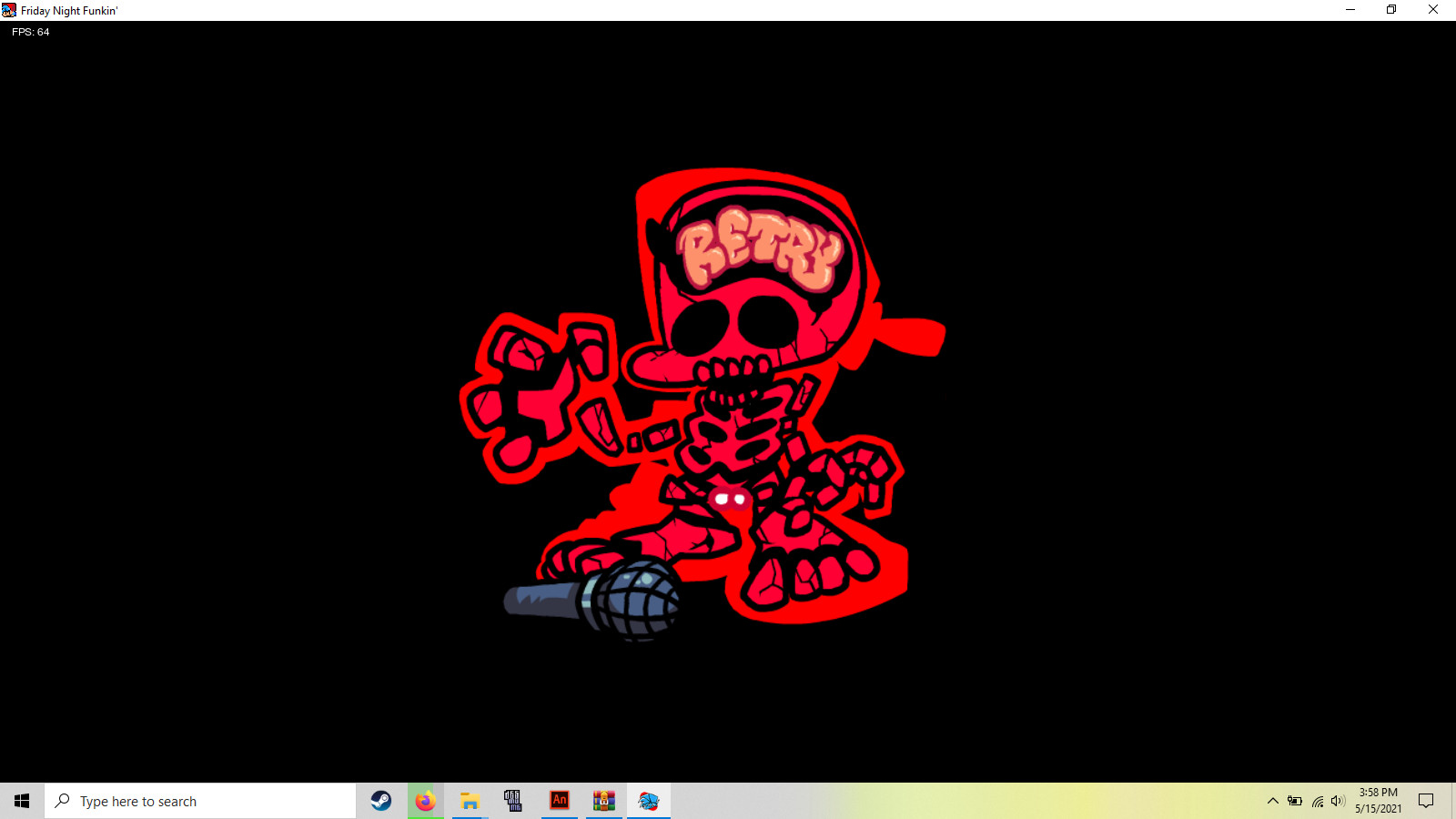Minimize the Friday Night Funkin' window

click(1350, 10)
